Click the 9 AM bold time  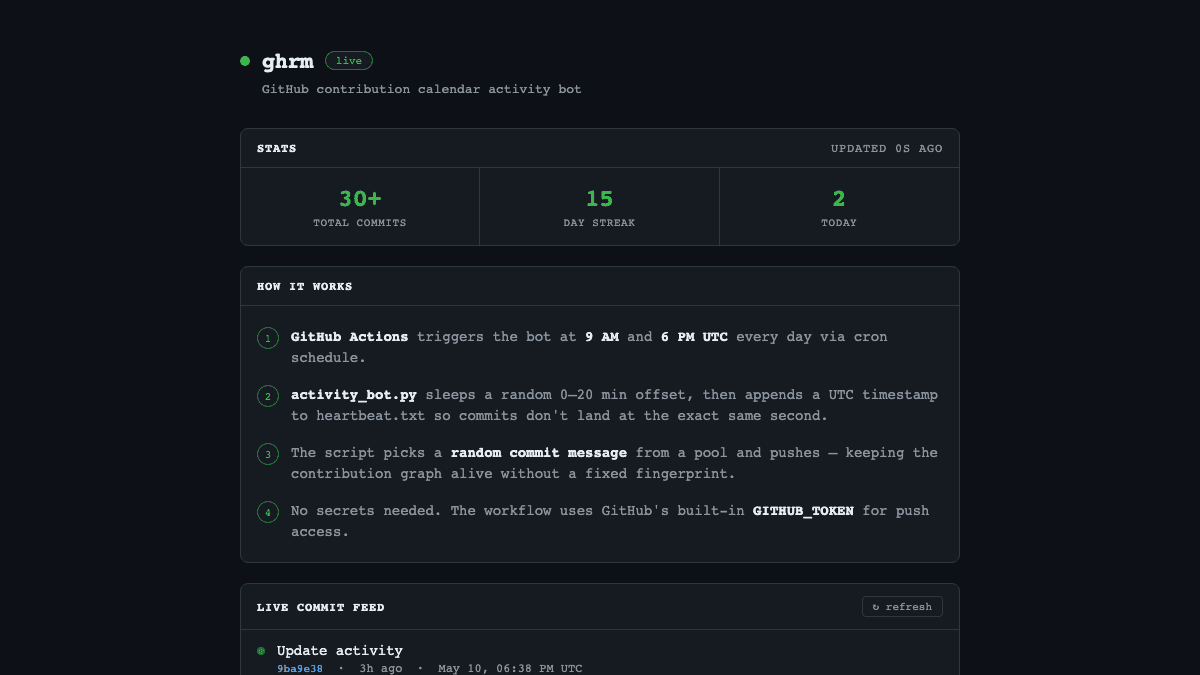tap(602, 337)
